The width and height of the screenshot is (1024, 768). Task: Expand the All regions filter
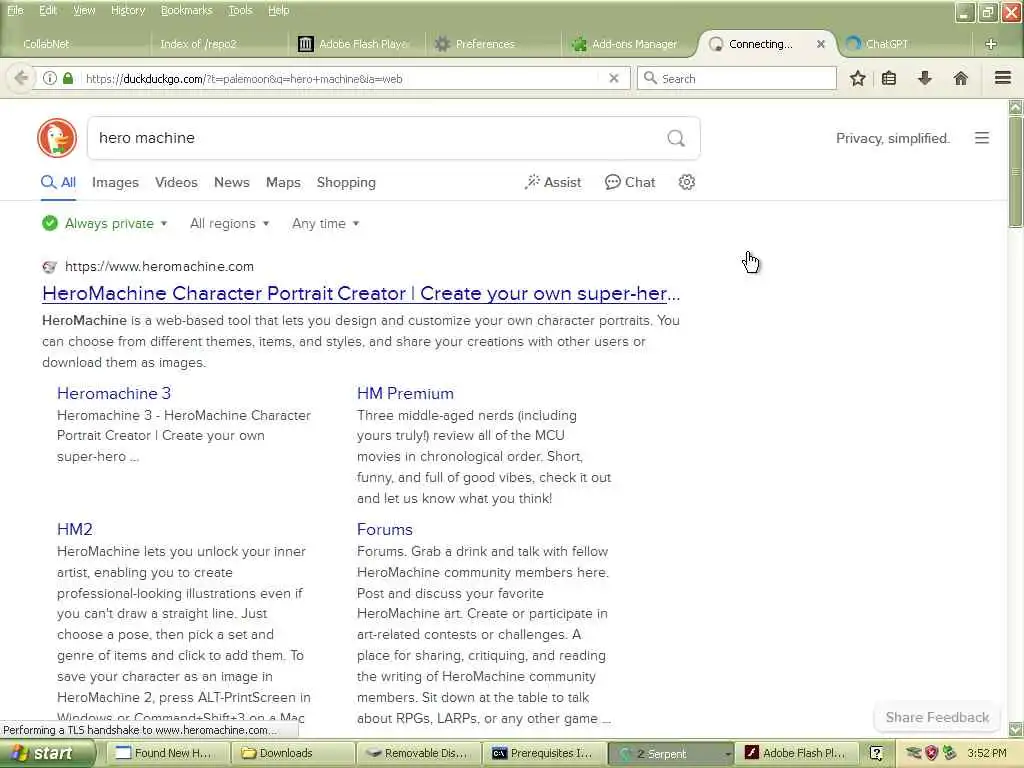229,223
